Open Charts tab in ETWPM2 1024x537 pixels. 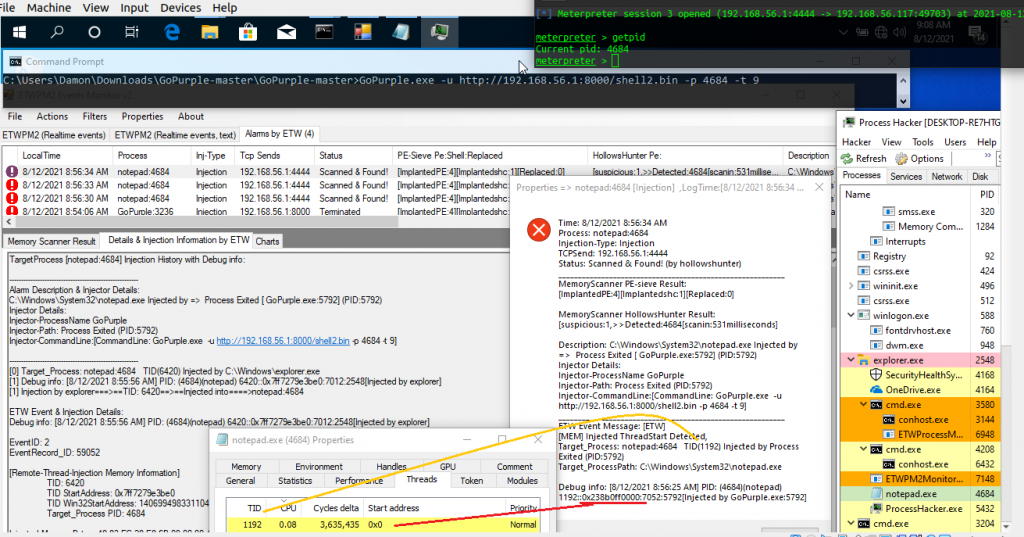pos(267,241)
